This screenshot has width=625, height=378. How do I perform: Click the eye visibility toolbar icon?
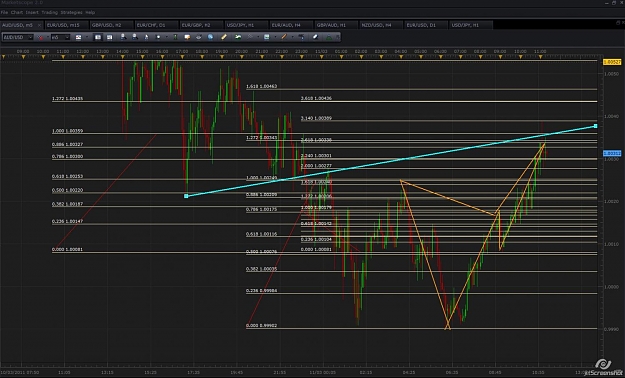(x=199, y=37)
